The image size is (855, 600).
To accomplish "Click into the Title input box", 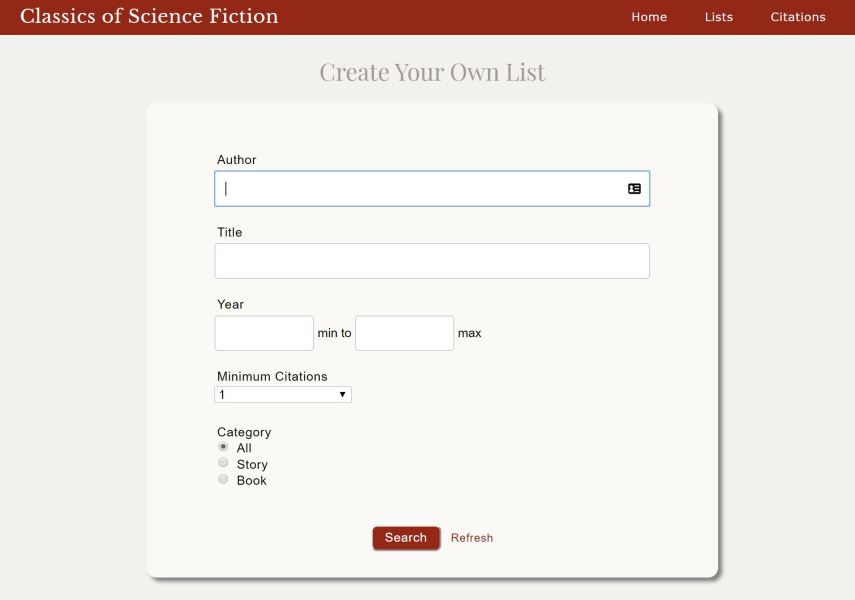I will (x=432, y=261).
